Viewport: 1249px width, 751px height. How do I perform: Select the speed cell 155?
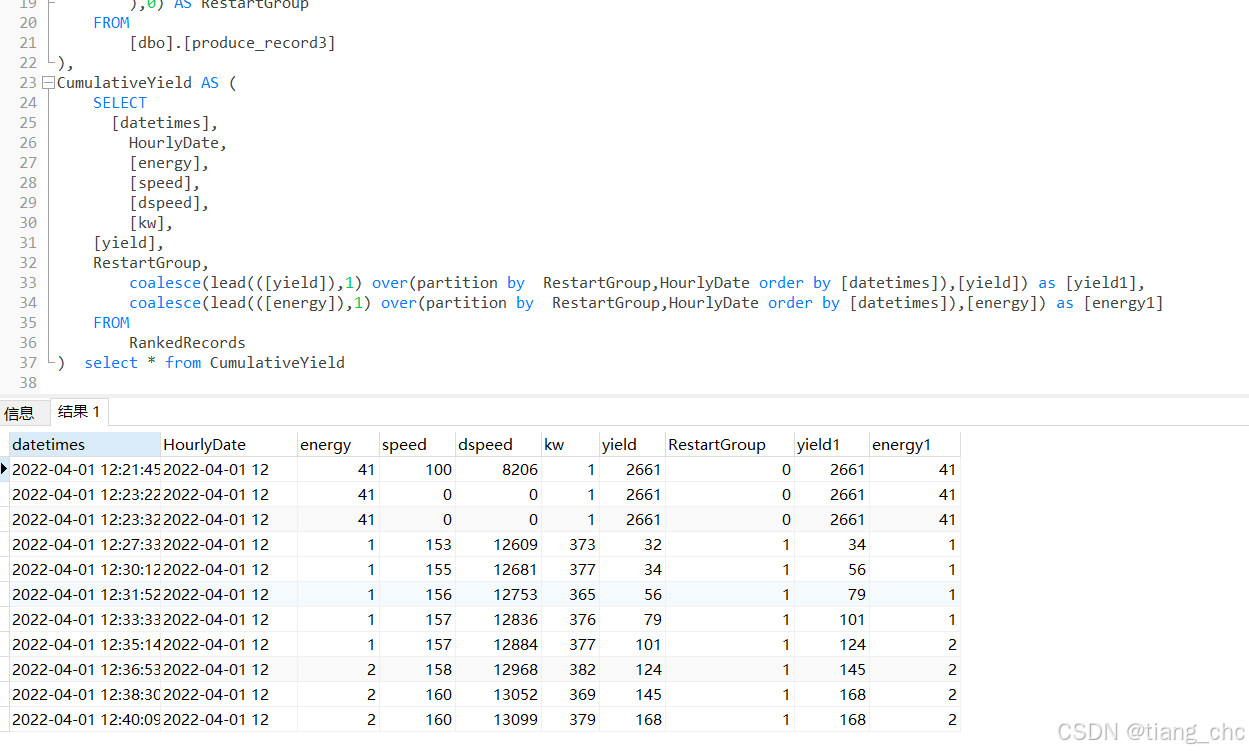pos(417,569)
